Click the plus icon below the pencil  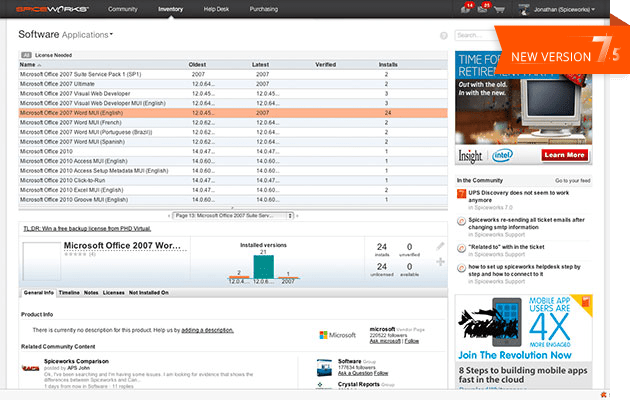click(x=441, y=262)
